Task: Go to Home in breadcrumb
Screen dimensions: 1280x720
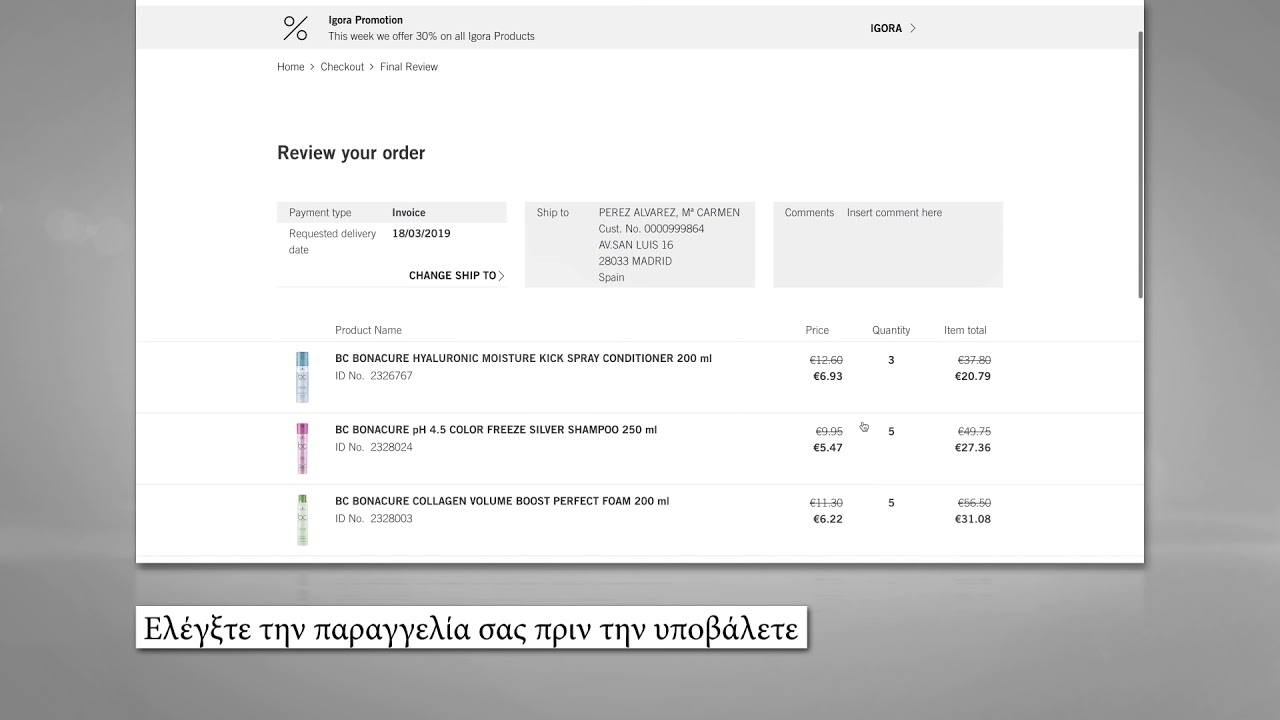Action: pos(290,67)
